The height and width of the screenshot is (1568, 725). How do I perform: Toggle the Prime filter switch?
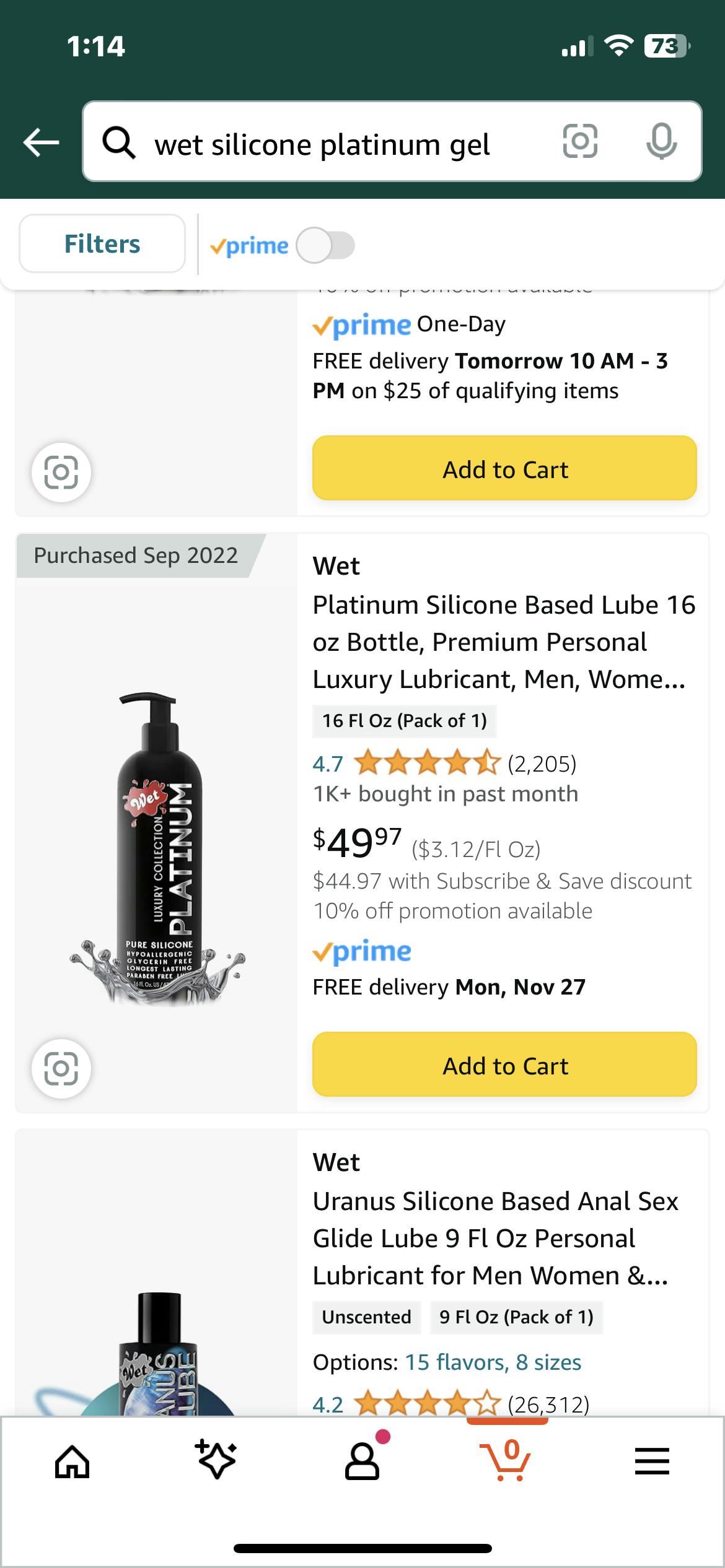pyautogui.click(x=325, y=245)
